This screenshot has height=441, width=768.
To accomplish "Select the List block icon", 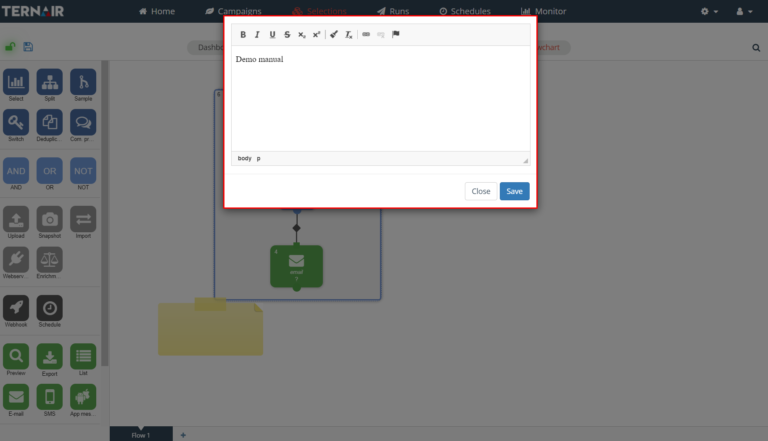I will click(x=83, y=356).
